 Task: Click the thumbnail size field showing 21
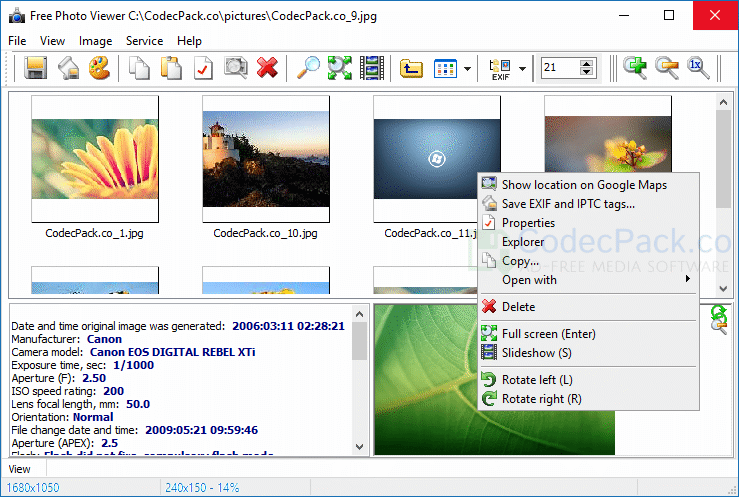point(560,68)
